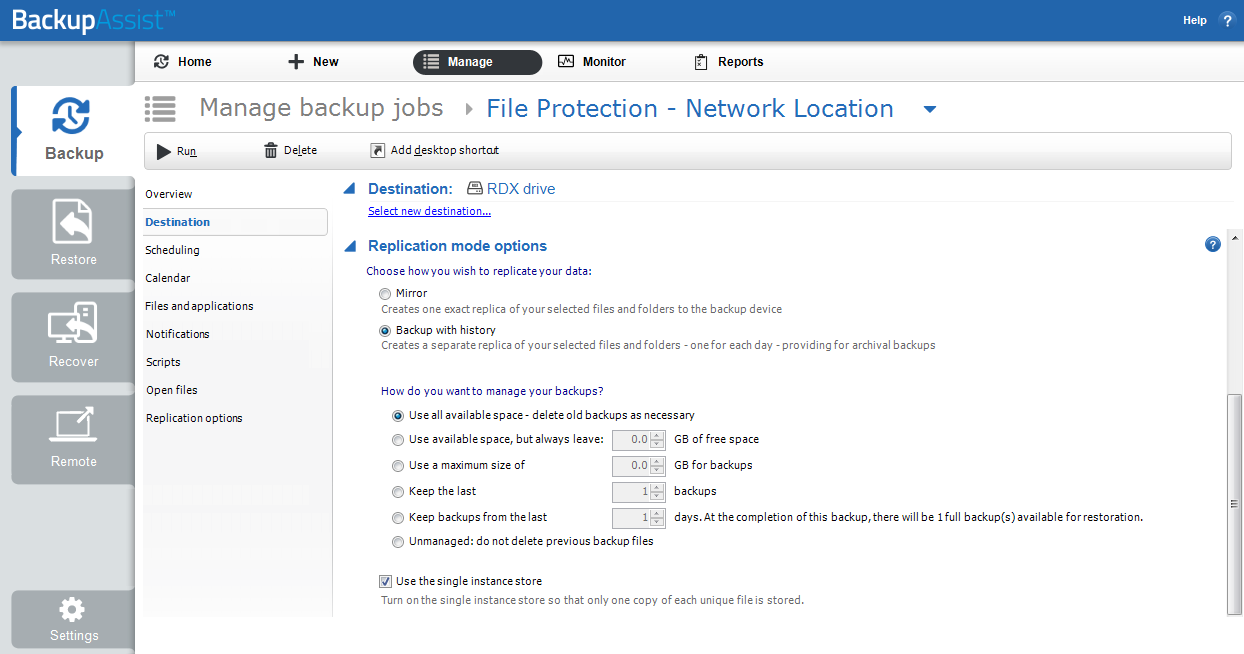Click Select new destination link

[x=429, y=211]
